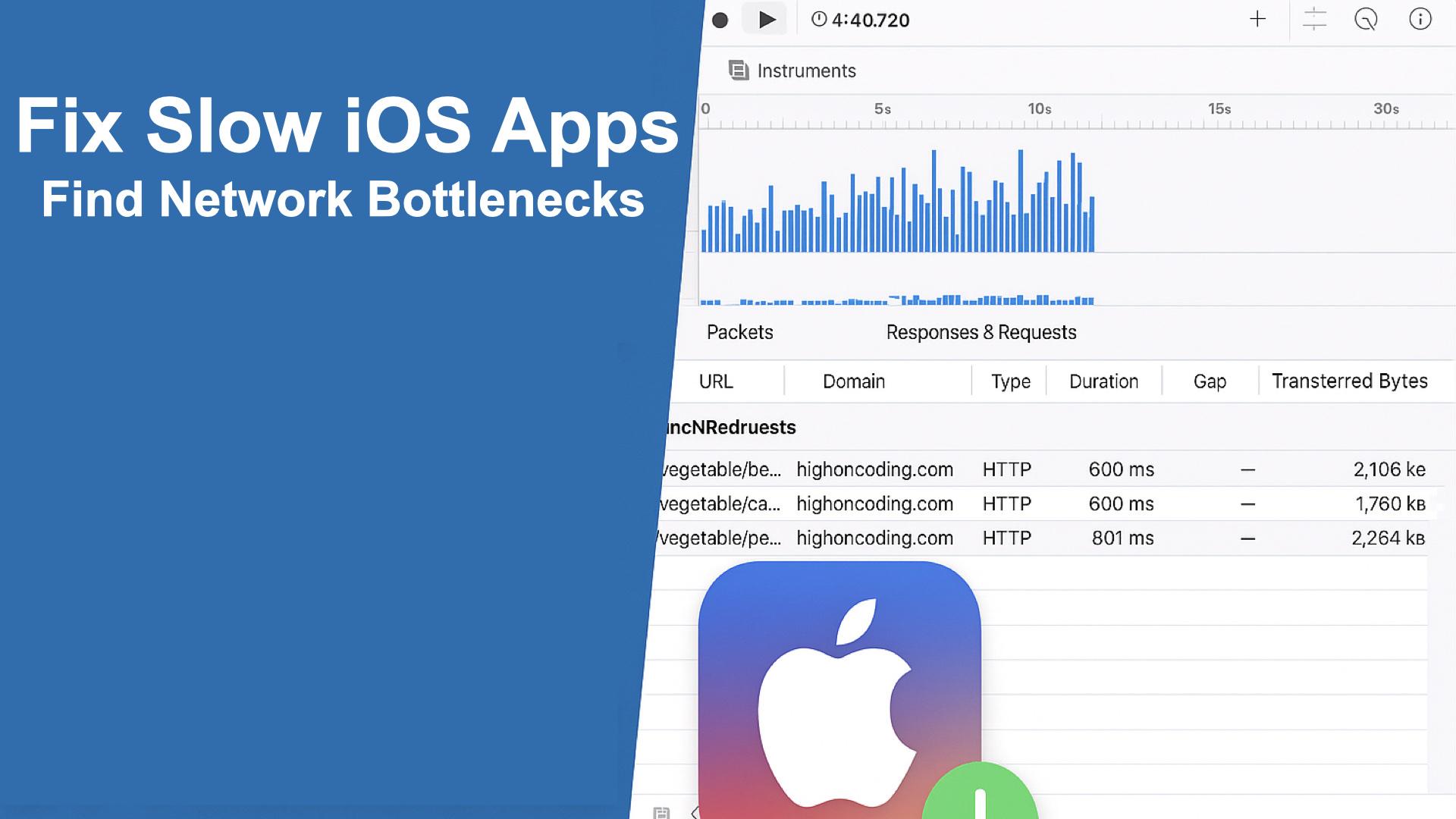Click the track filter icon with horizontal lines
This screenshot has width=1456, height=819.
tap(1314, 19)
